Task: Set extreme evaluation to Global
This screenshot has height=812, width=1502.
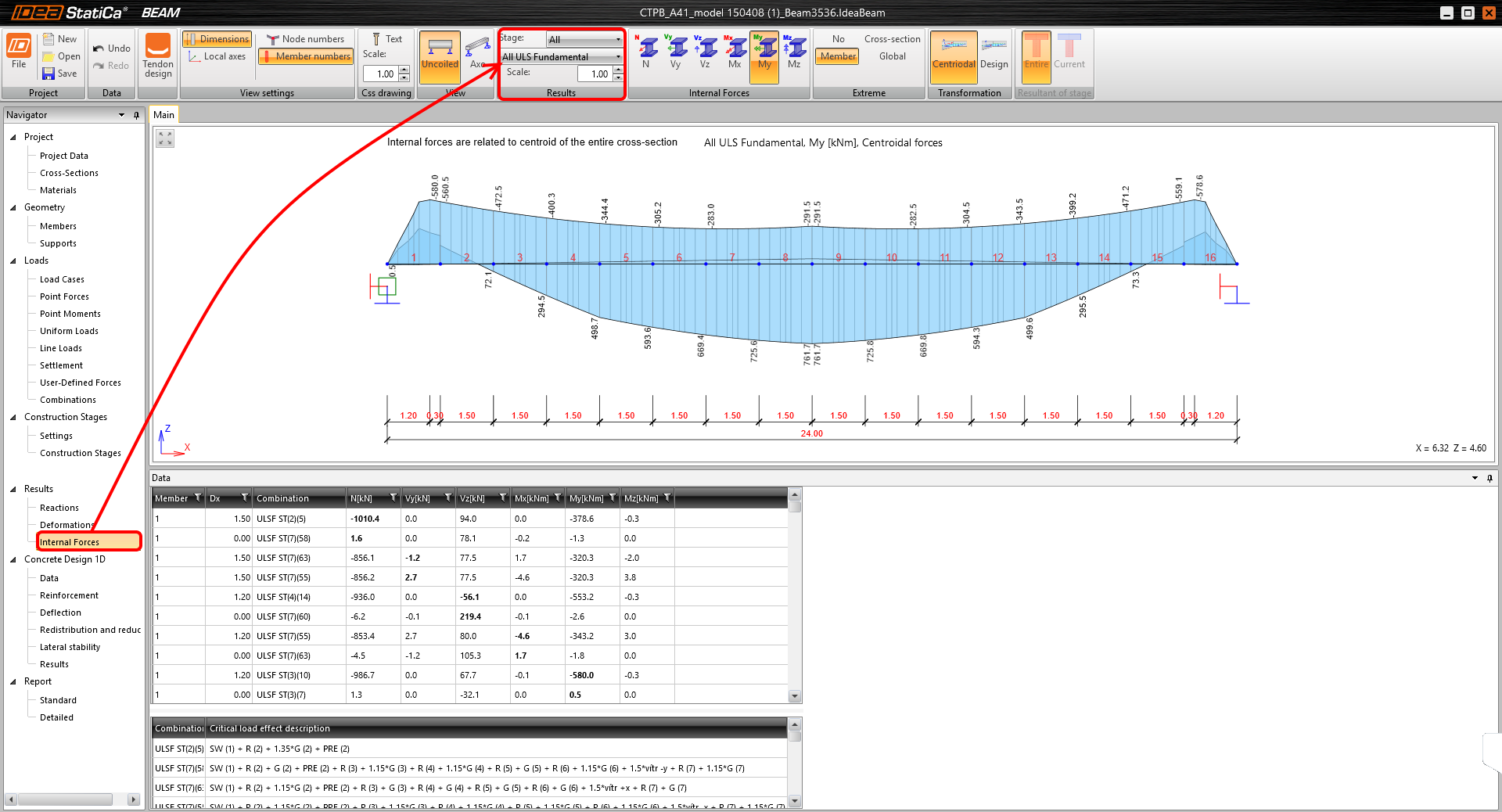Action: tap(892, 56)
